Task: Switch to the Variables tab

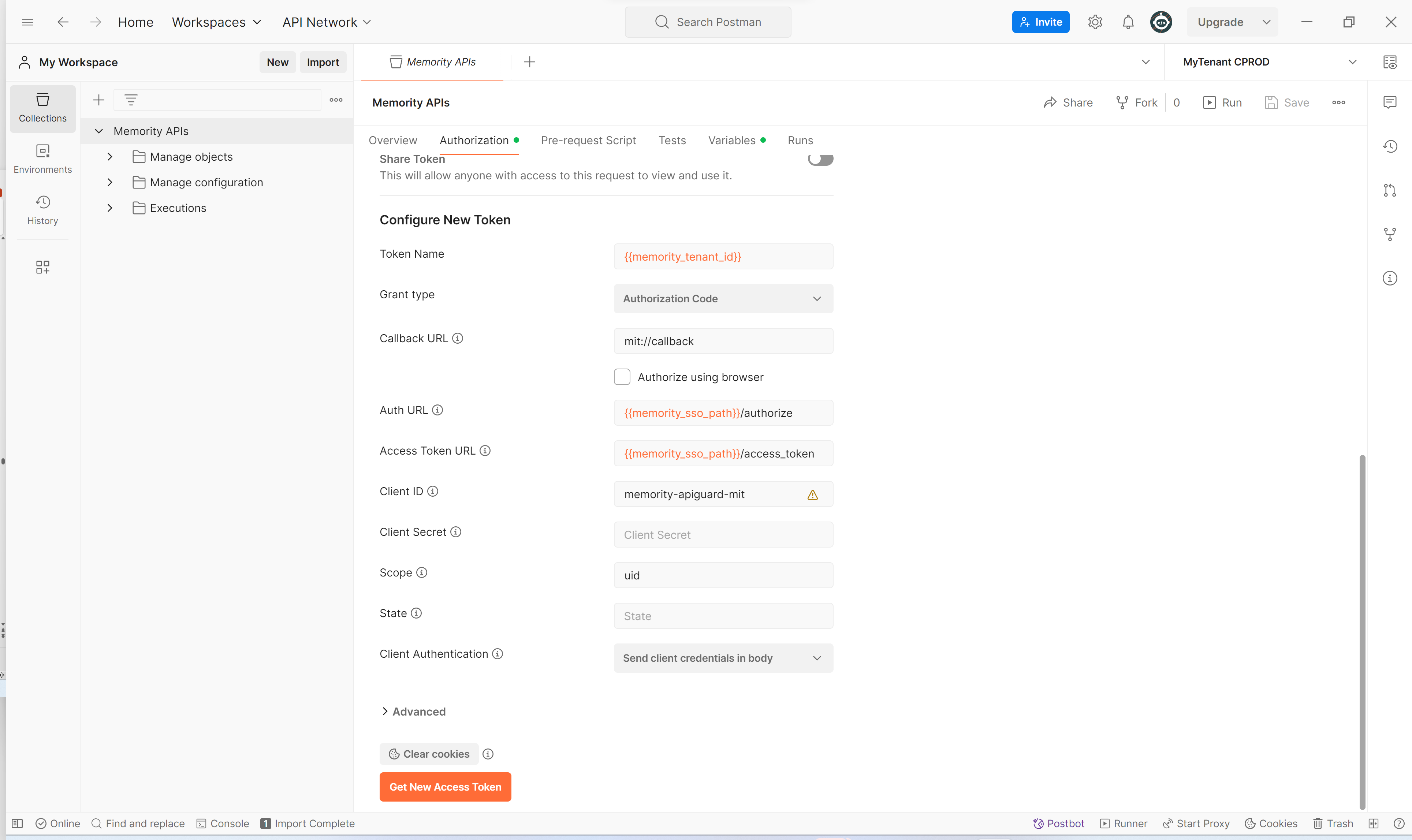Action: pyautogui.click(x=731, y=141)
